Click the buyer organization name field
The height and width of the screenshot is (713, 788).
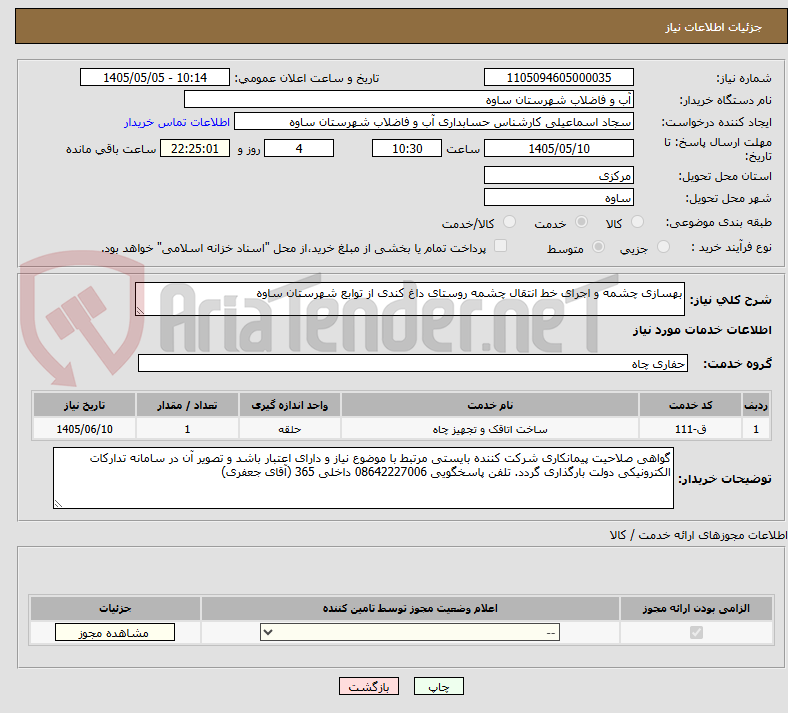coord(409,99)
